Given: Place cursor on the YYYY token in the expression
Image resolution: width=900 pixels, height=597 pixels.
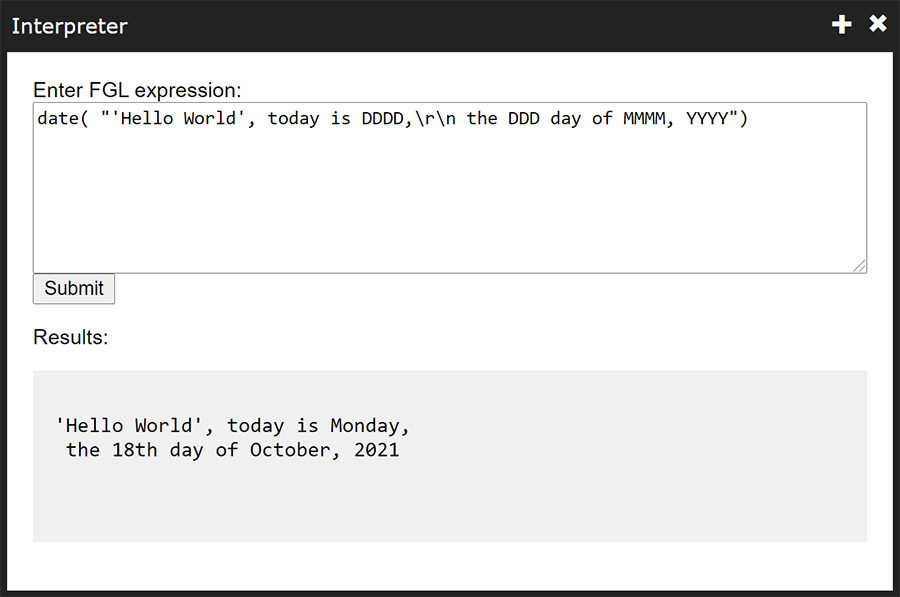Looking at the screenshot, I should tap(707, 118).
